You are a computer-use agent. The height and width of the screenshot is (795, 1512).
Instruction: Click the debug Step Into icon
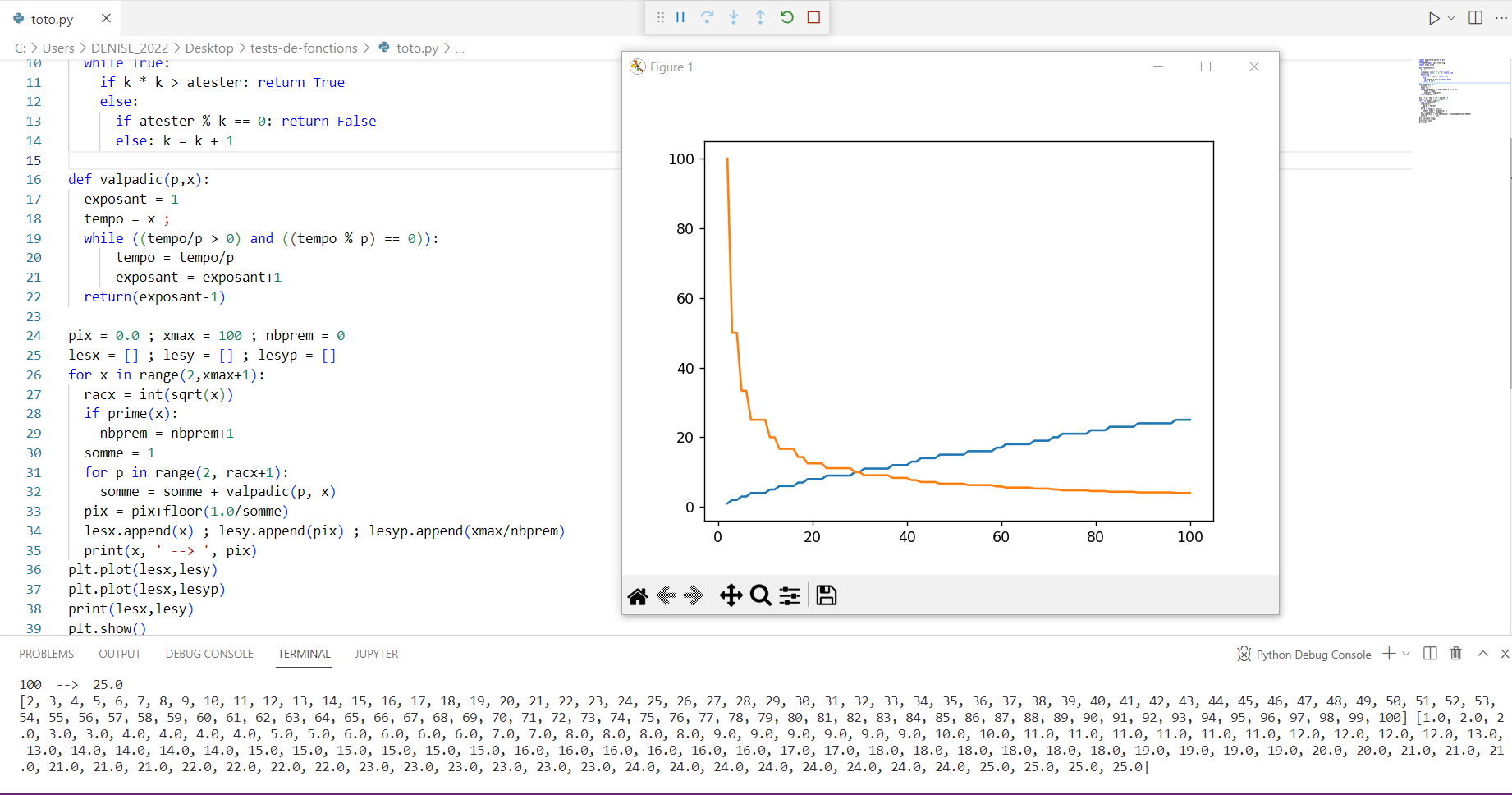(734, 17)
